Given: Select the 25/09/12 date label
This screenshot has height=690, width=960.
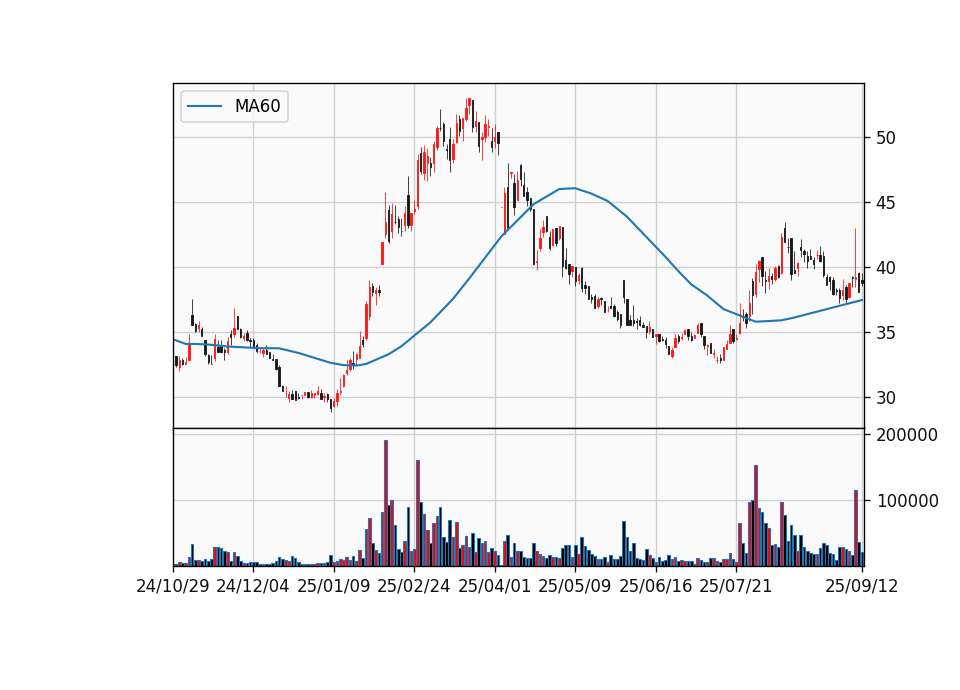Looking at the screenshot, I should click(x=862, y=586).
